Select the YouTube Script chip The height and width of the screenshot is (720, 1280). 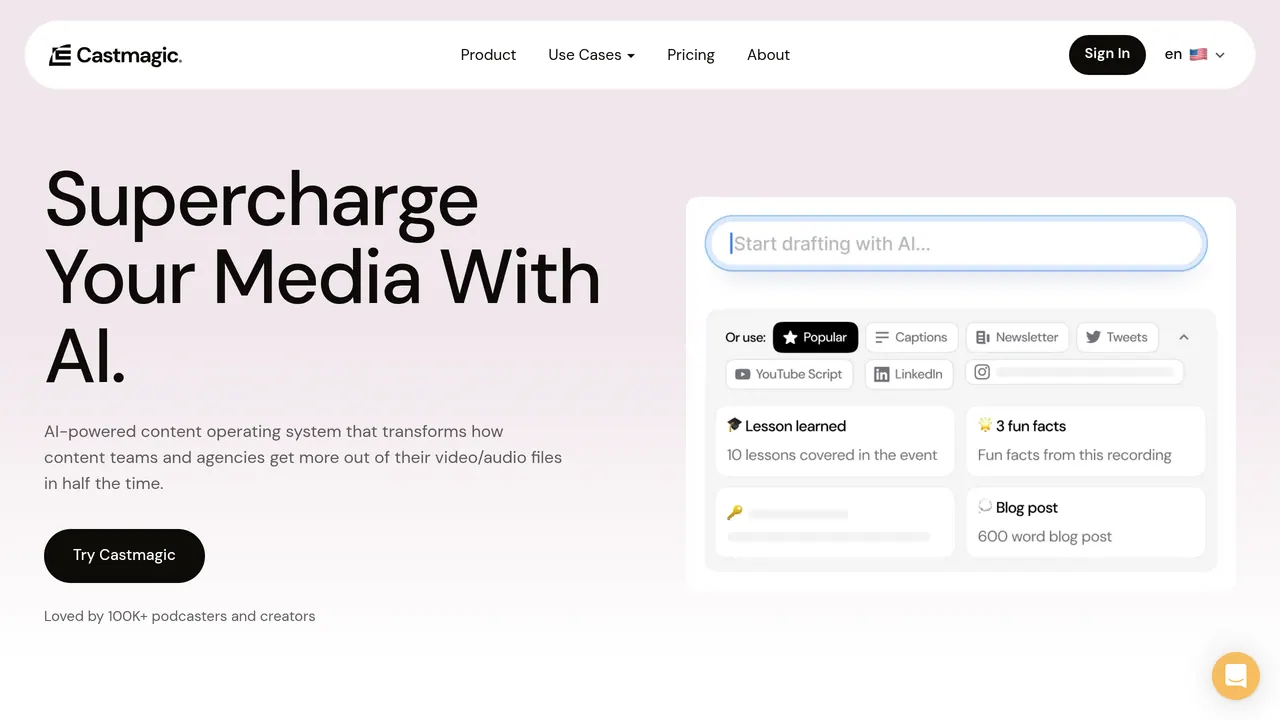tap(789, 374)
